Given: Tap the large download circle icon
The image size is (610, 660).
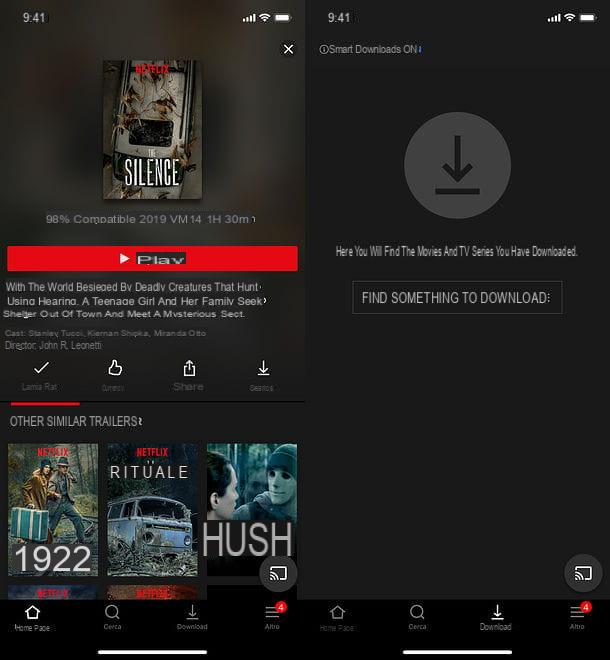Looking at the screenshot, I should pos(457,165).
